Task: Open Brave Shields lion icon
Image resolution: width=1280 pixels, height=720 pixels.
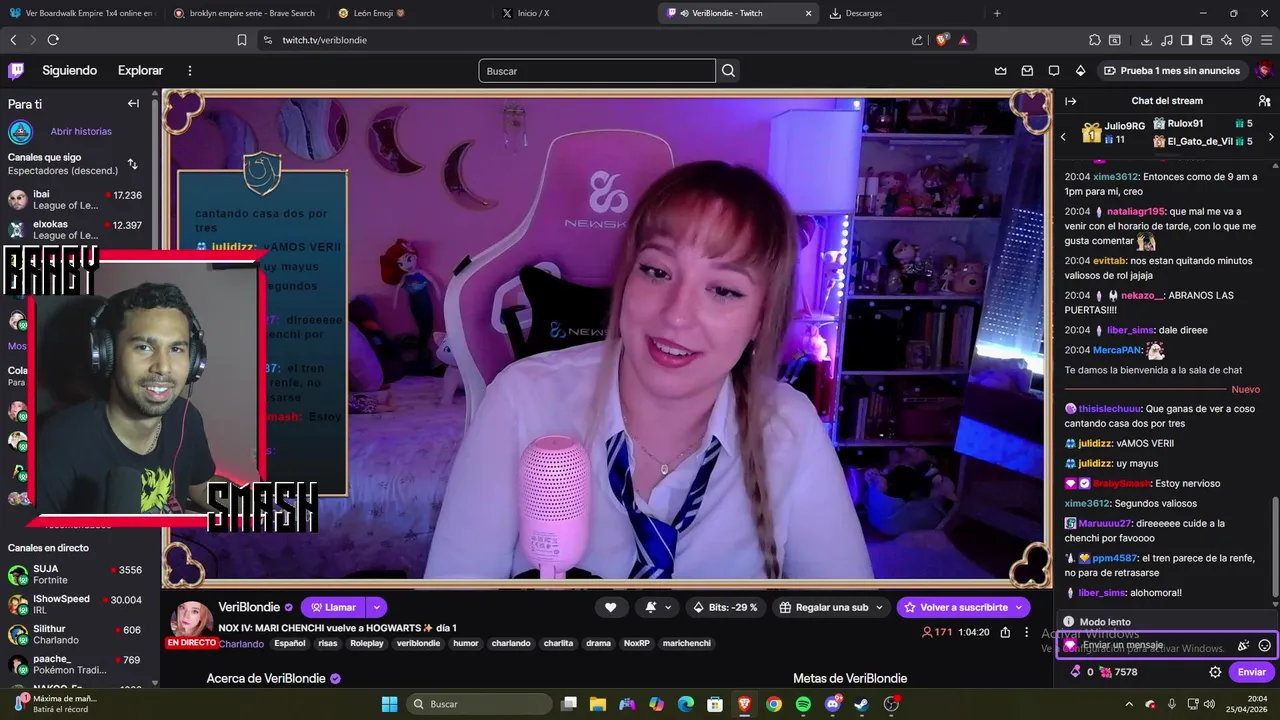Action: coord(942,40)
